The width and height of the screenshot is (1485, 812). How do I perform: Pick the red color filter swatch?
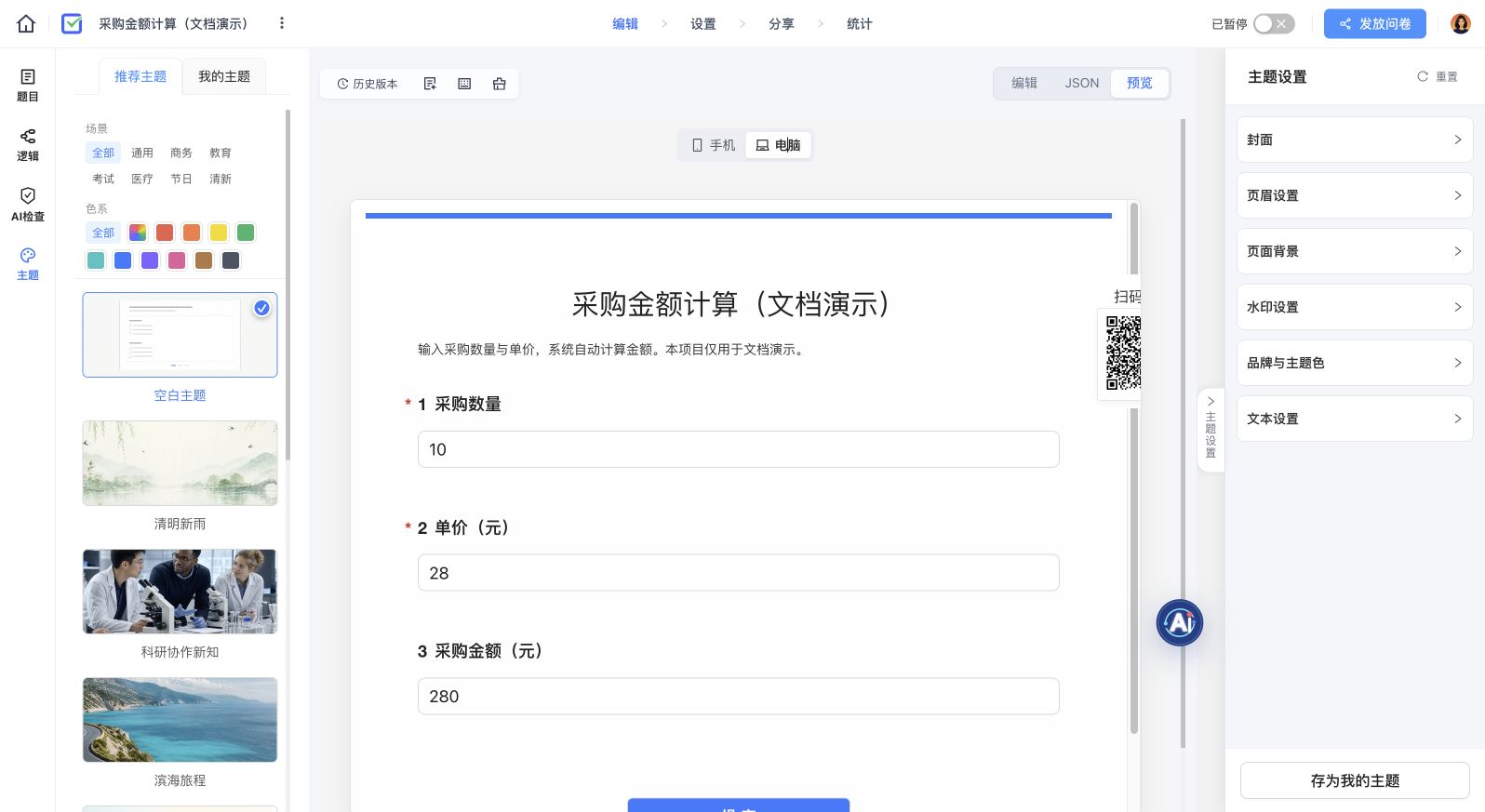point(165,233)
